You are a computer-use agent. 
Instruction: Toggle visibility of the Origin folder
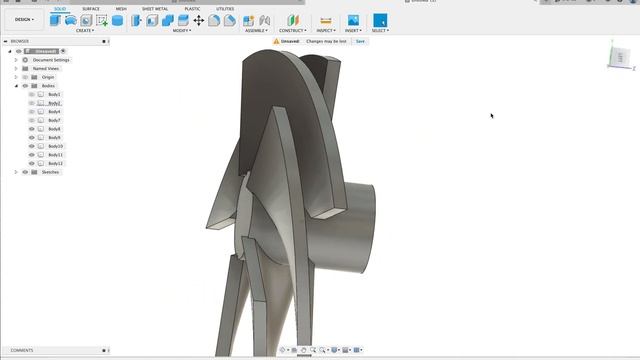pyautogui.click(x=25, y=77)
